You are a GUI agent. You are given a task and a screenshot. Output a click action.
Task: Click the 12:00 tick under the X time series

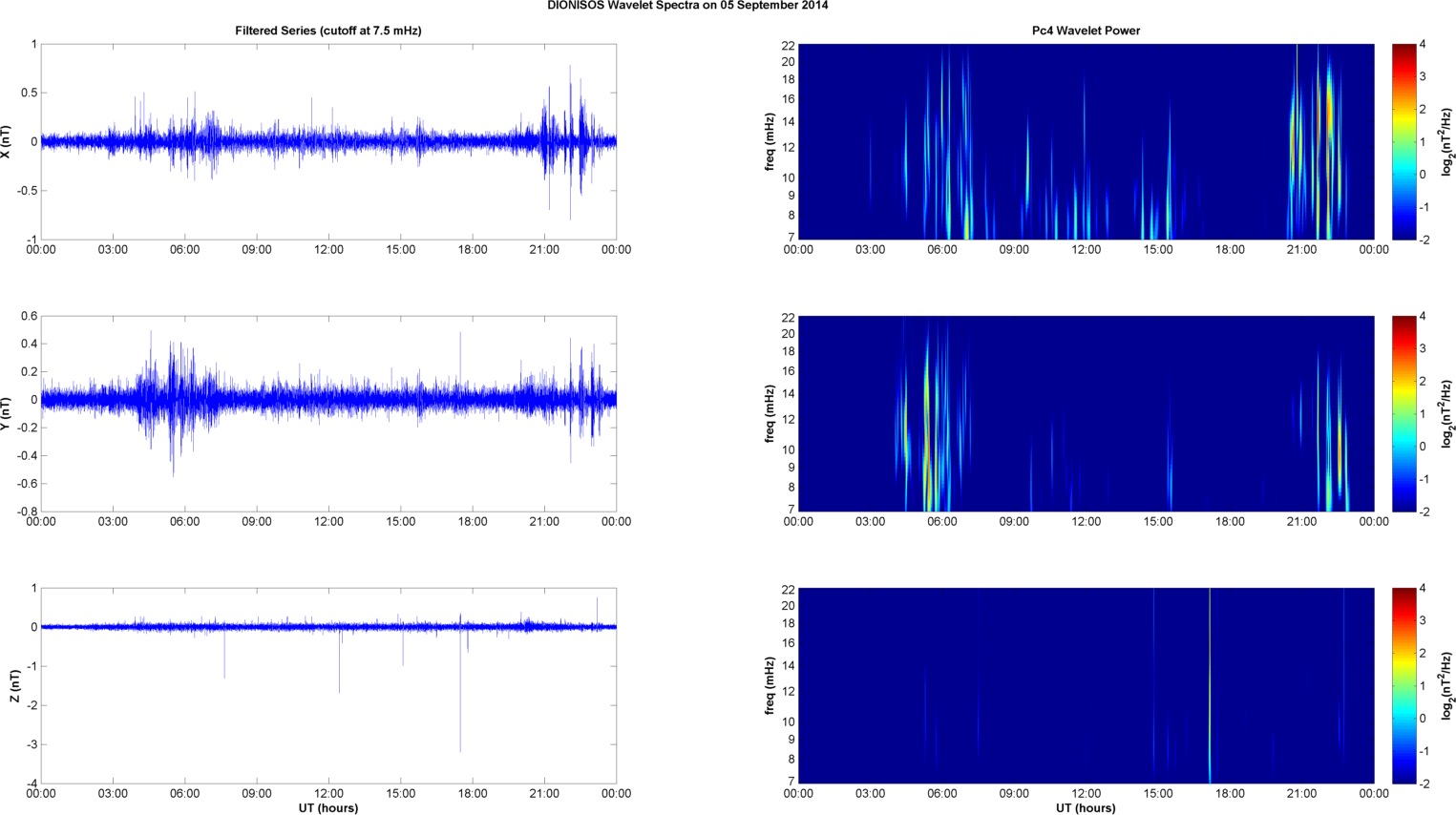(x=328, y=249)
